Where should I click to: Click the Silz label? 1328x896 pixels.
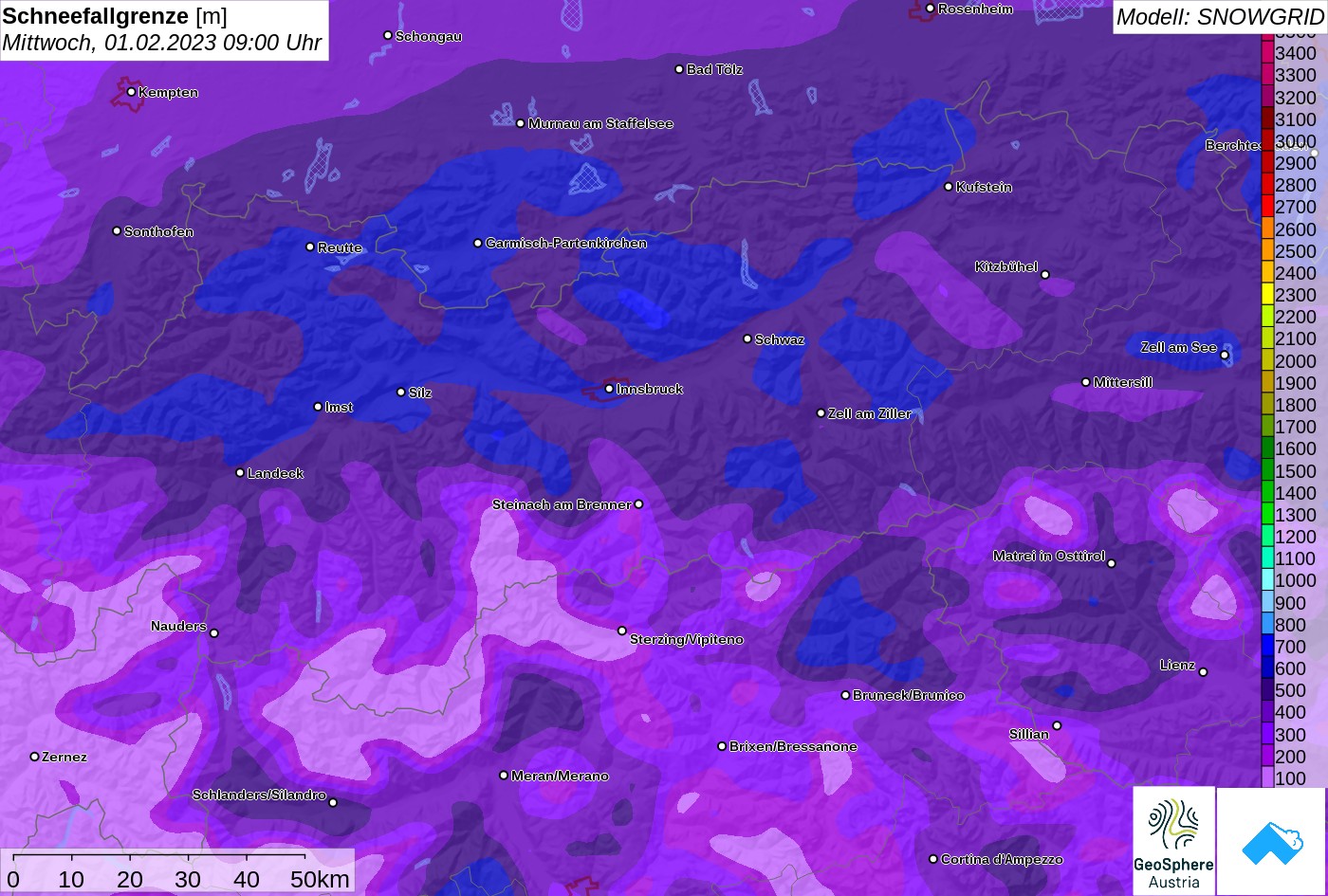click(x=420, y=393)
